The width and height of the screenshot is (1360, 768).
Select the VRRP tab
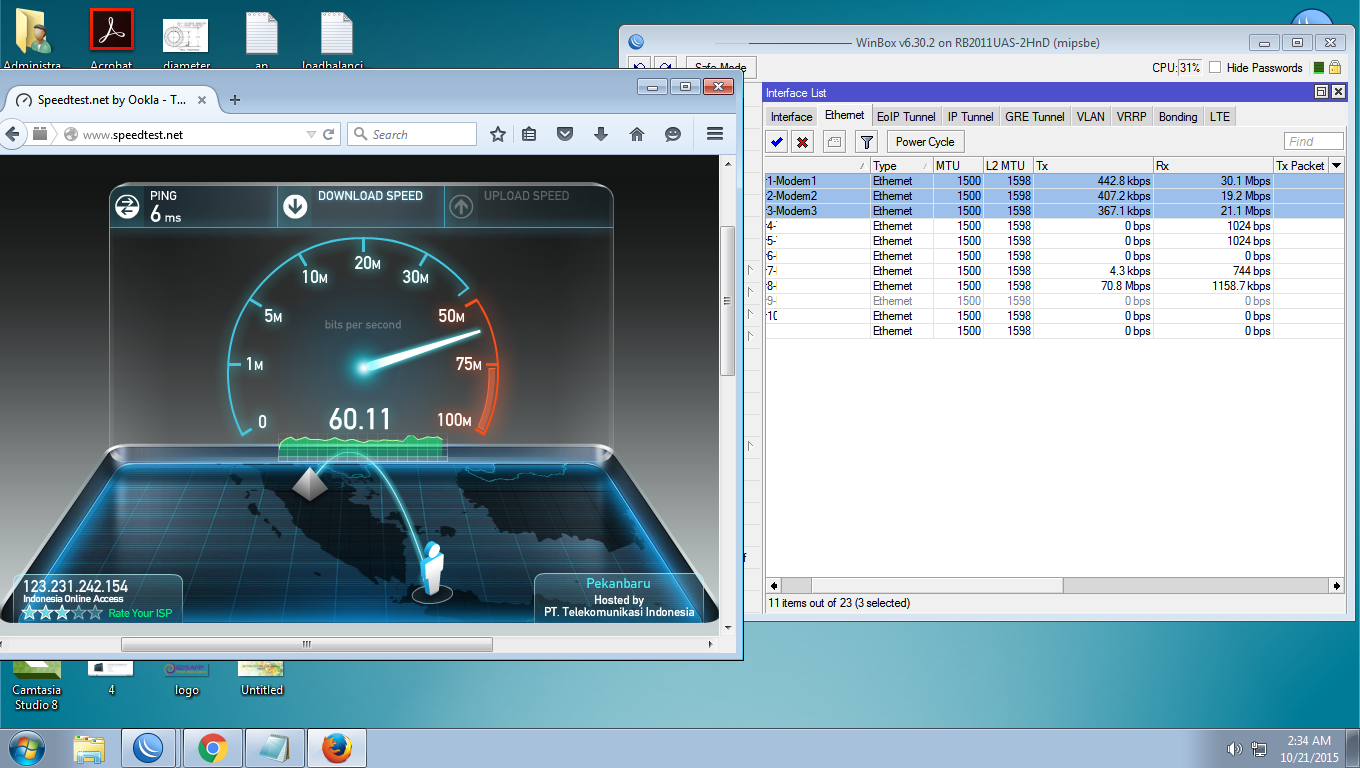click(x=1132, y=117)
